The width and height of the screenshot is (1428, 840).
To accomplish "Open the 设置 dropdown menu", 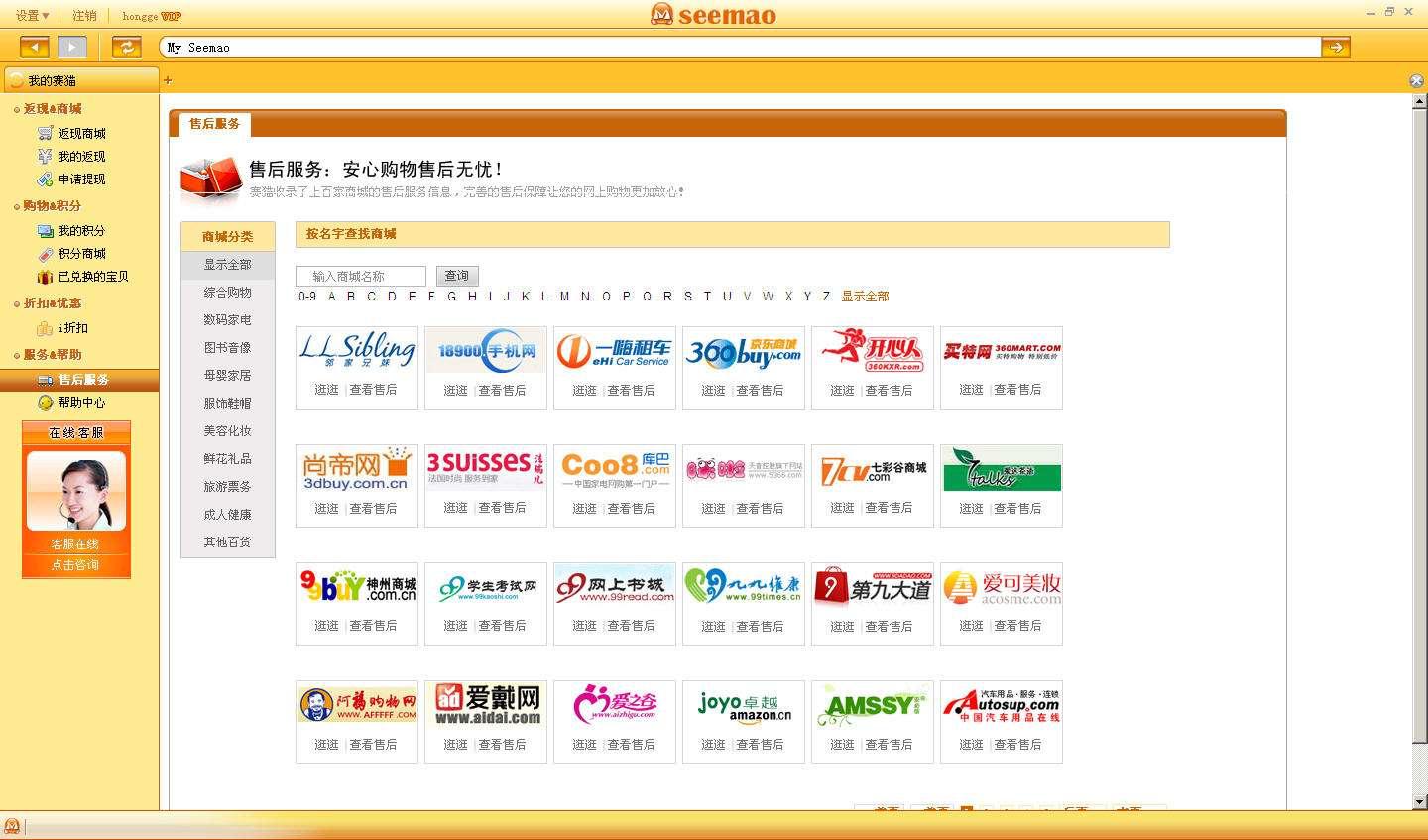I will [x=32, y=15].
